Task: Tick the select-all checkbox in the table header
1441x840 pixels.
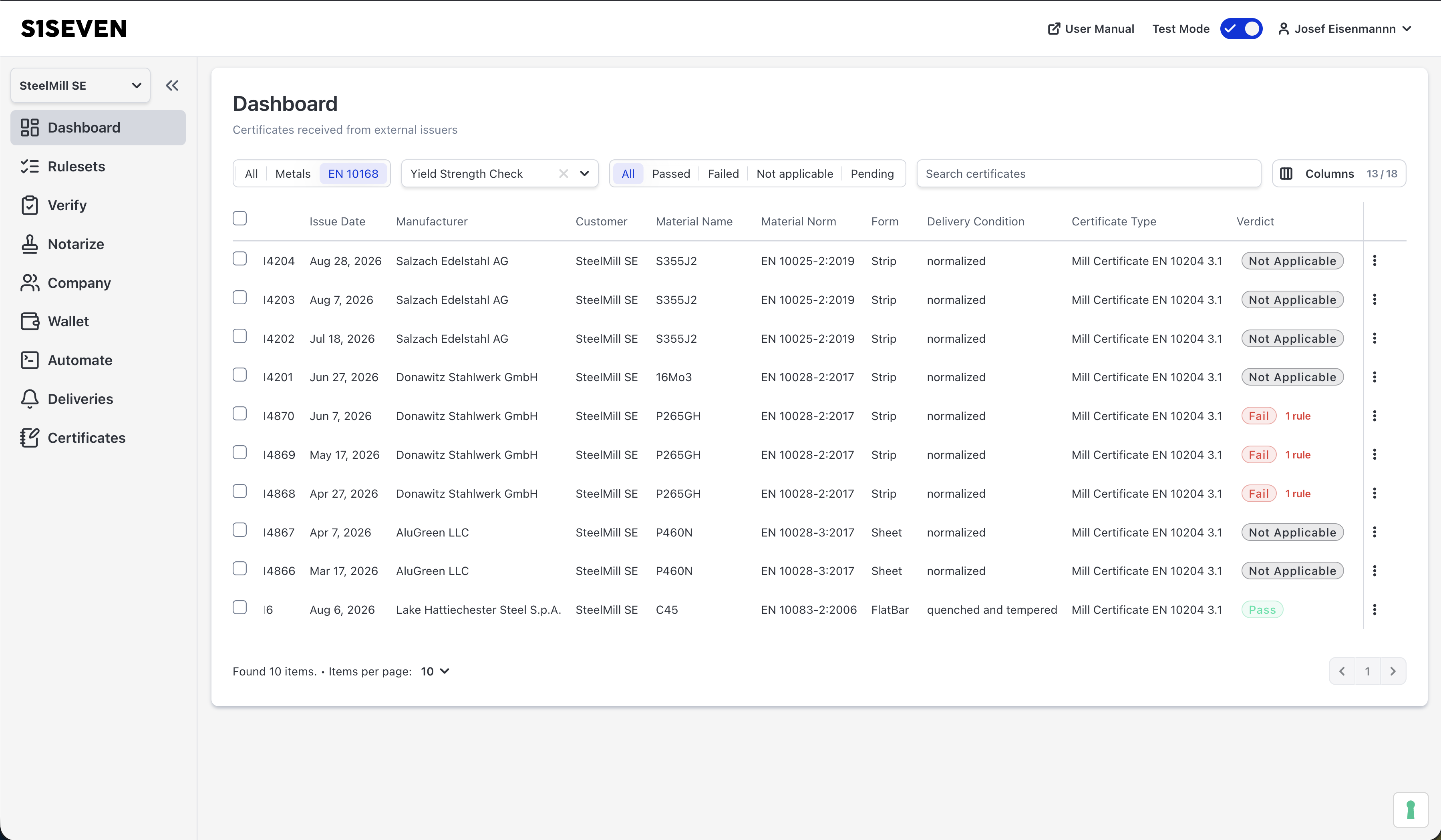Action: click(x=239, y=219)
